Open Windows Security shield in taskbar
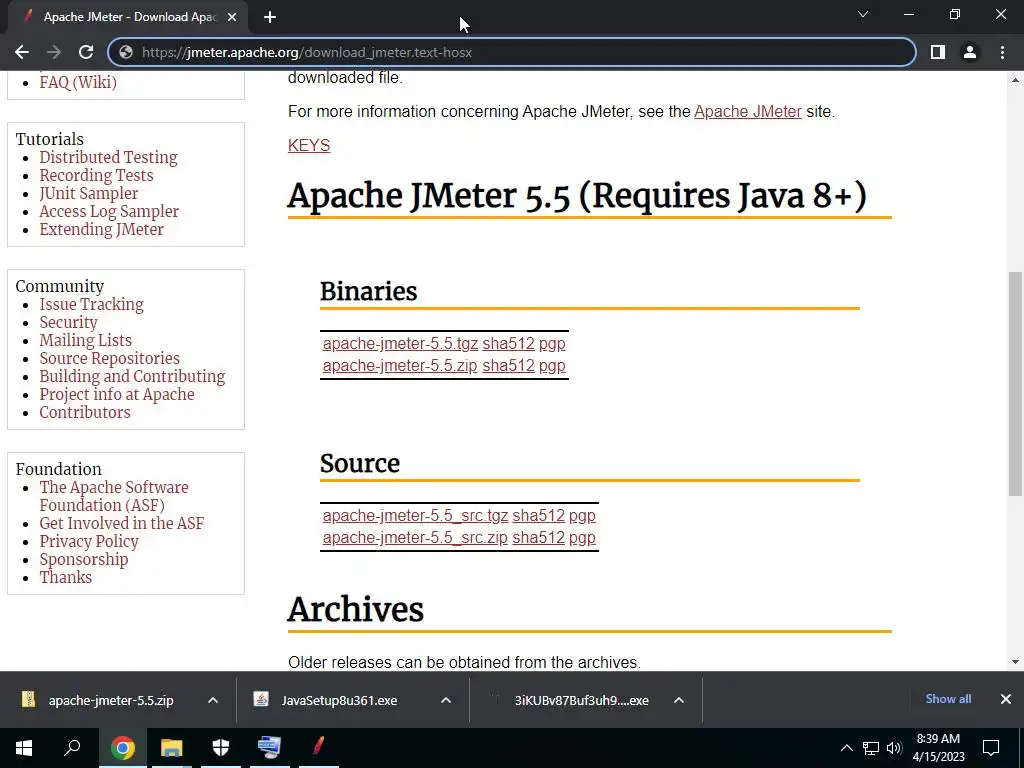The width and height of the screenshot is (1024, 768). pos(221,748)
